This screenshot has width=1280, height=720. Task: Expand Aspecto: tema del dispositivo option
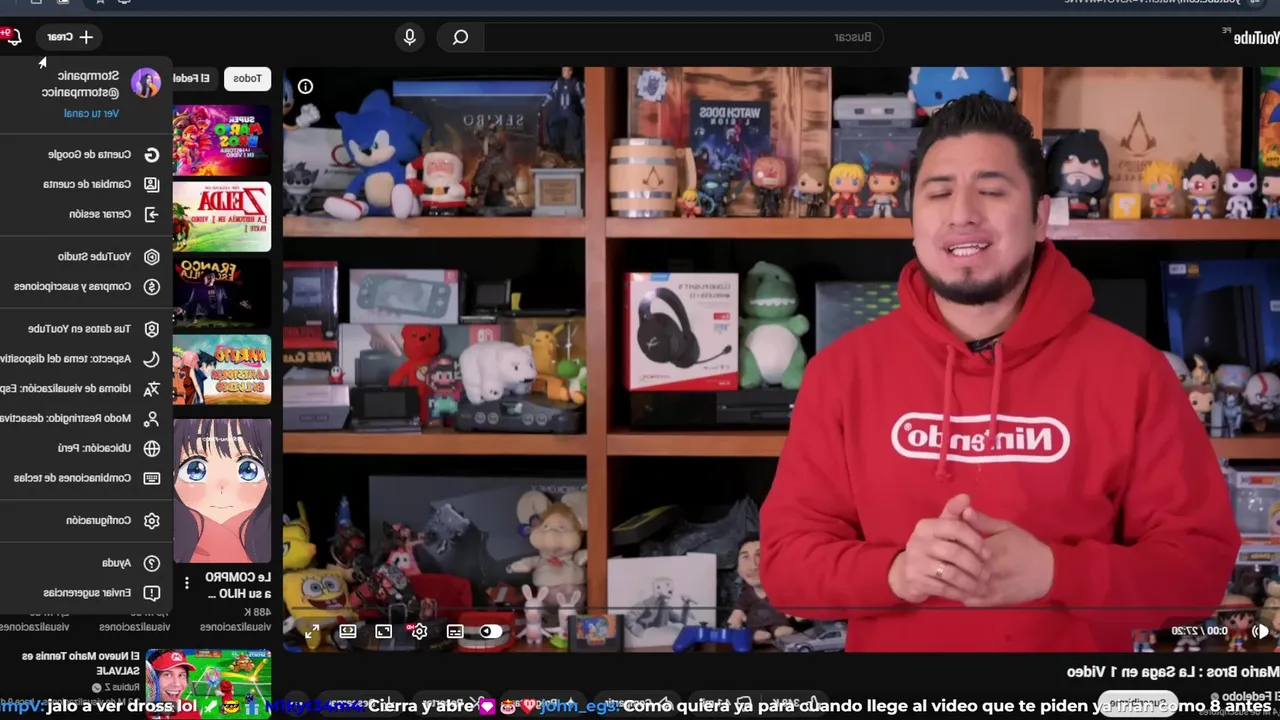(x=85, y=358)
